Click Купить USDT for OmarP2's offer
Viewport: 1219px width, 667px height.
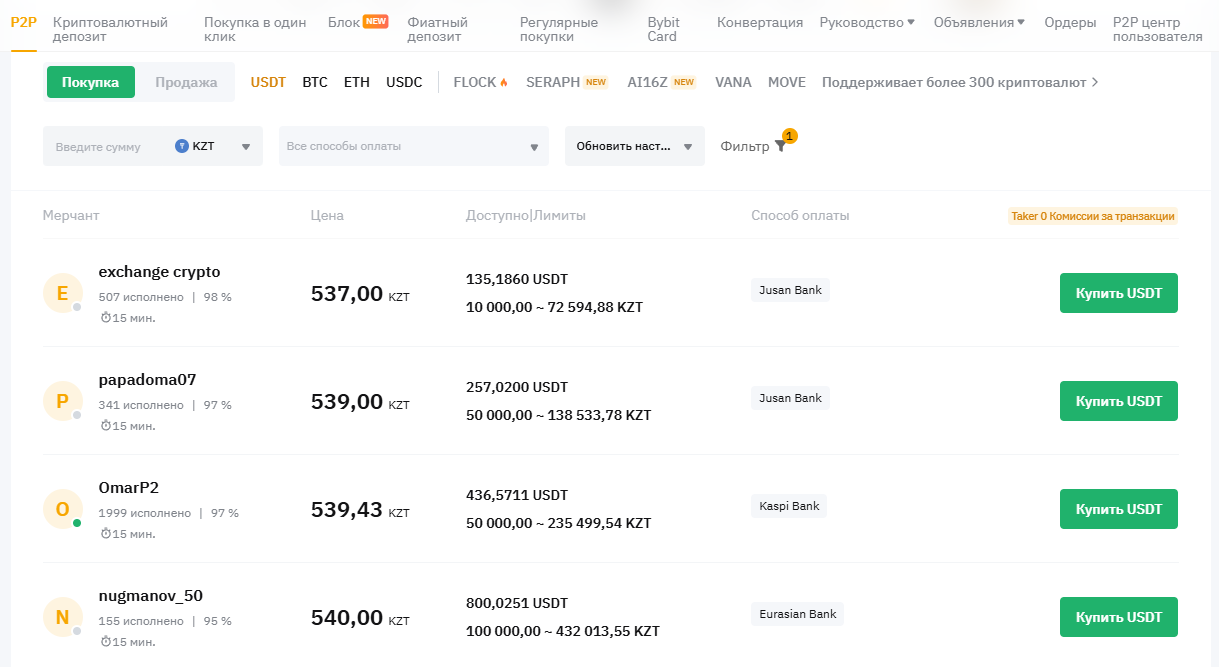(1118, 508)
